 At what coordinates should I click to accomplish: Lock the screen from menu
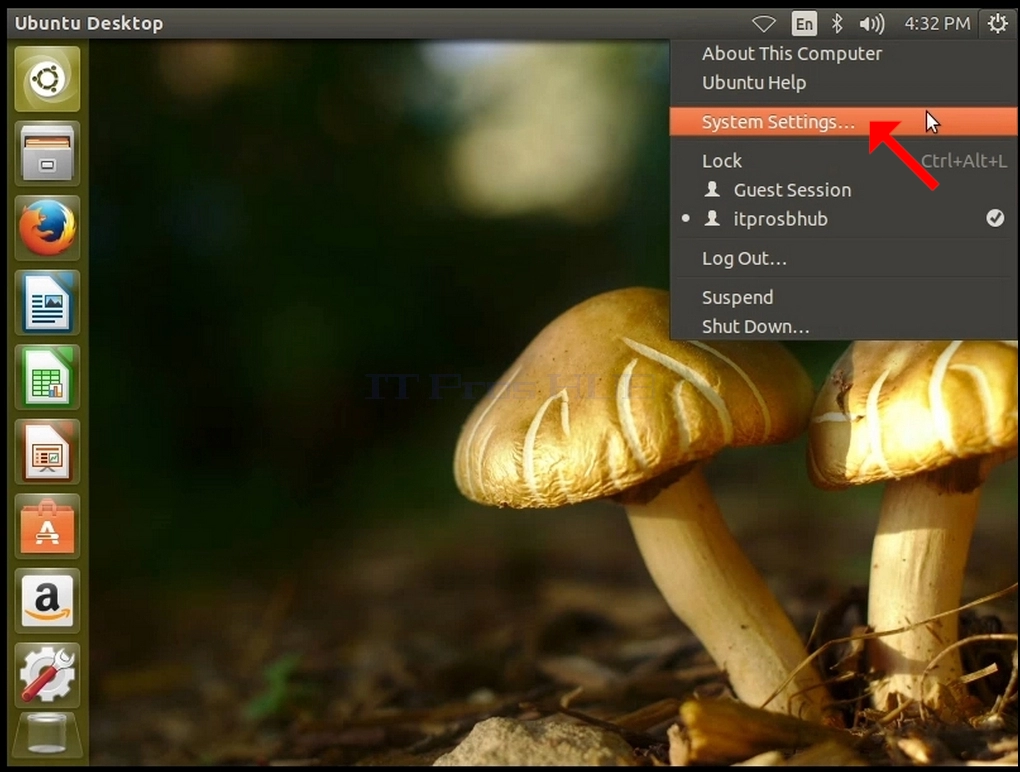tap(844, 161)
